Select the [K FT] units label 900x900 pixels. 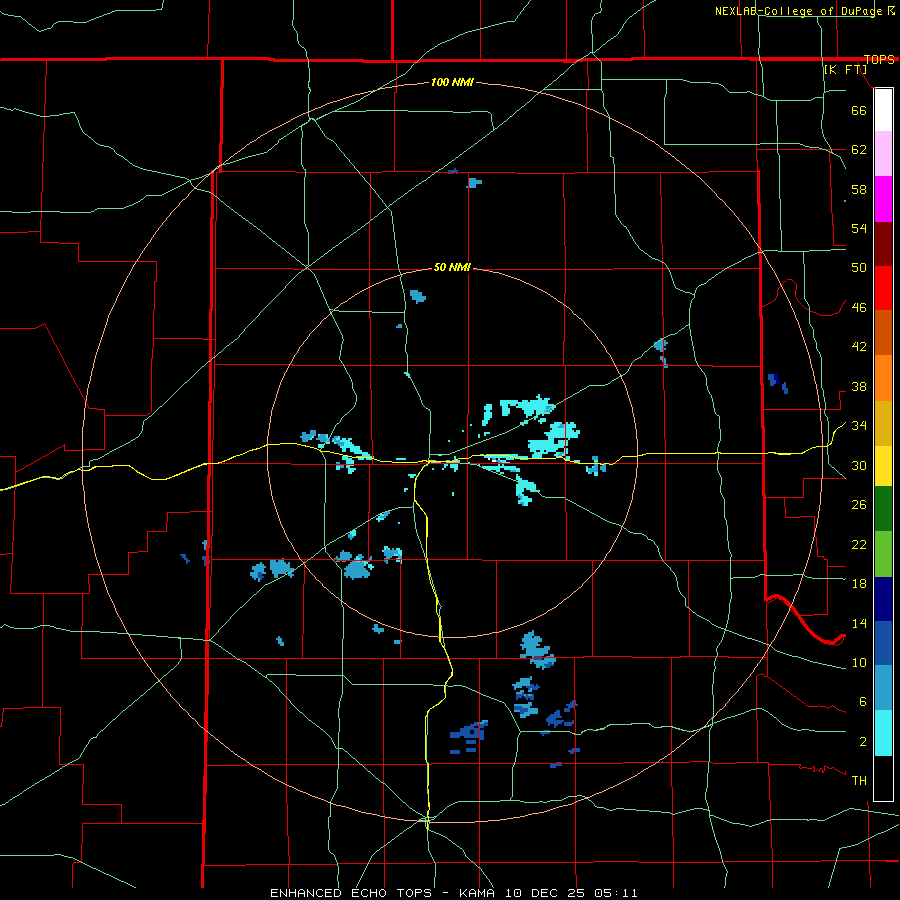845,70
